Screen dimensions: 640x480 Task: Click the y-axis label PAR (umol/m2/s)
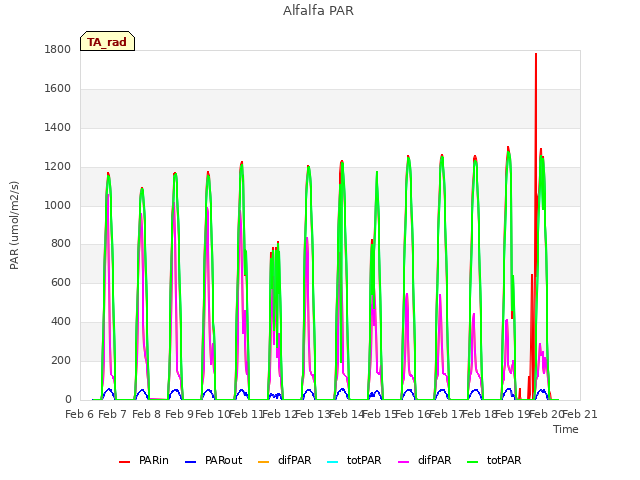pyautogui.click(x=14, y=225)
